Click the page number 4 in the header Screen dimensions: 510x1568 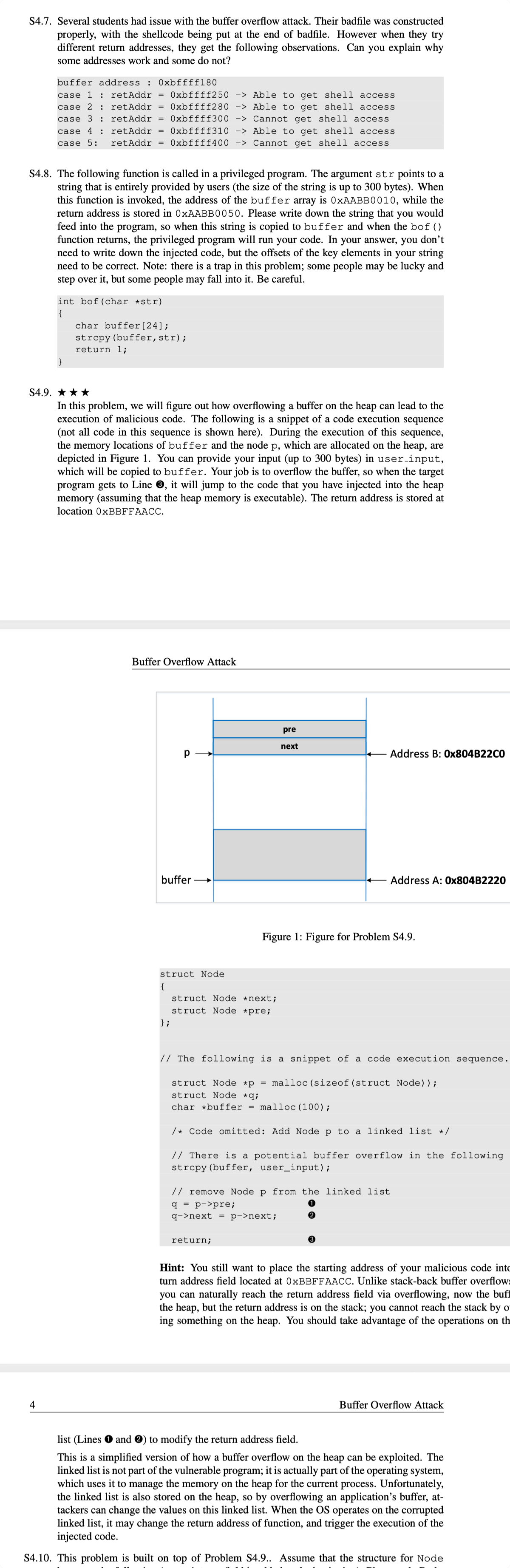click(32, 1404)
